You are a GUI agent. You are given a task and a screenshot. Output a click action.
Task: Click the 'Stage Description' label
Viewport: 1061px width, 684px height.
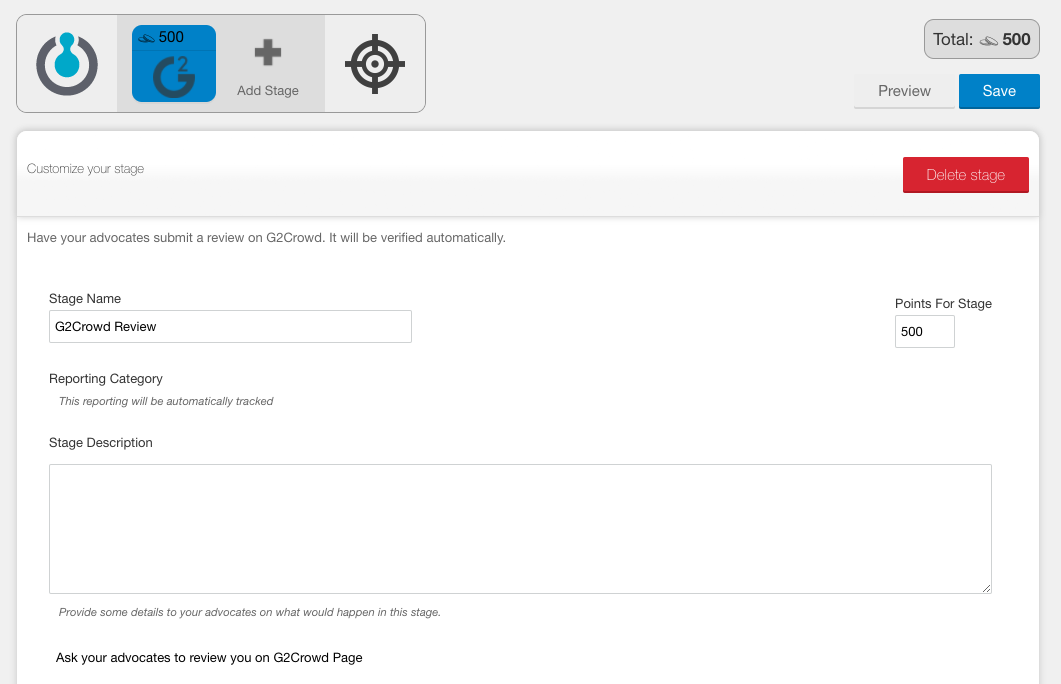(101, 443)
